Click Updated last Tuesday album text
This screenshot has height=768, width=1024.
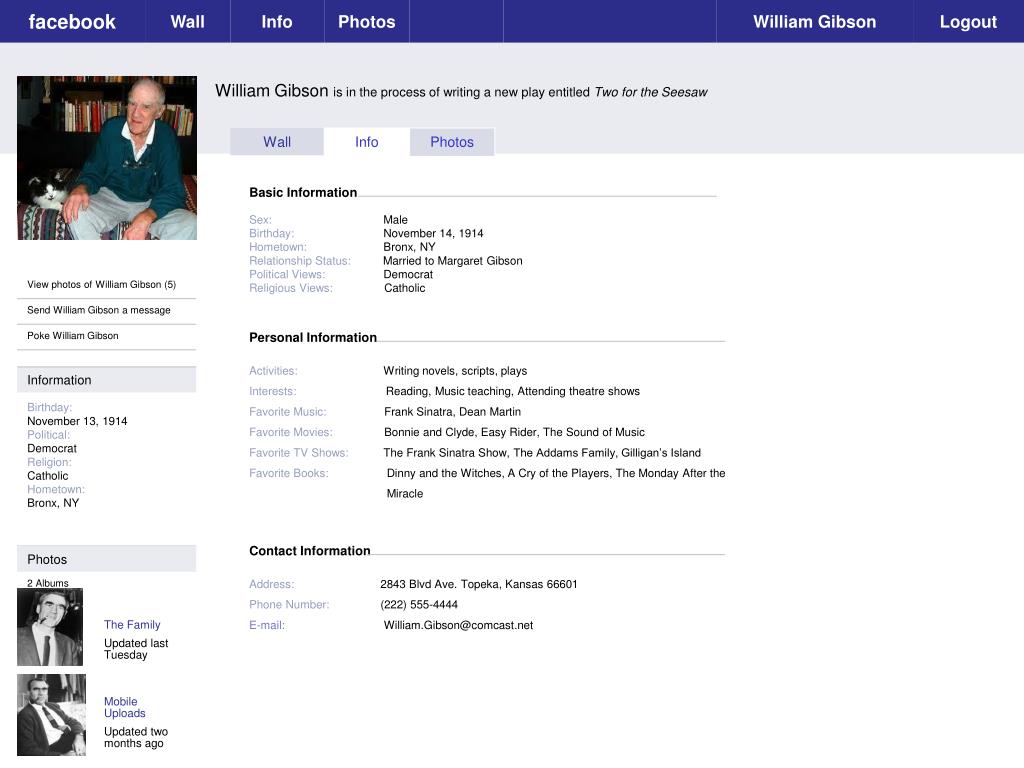136,649
